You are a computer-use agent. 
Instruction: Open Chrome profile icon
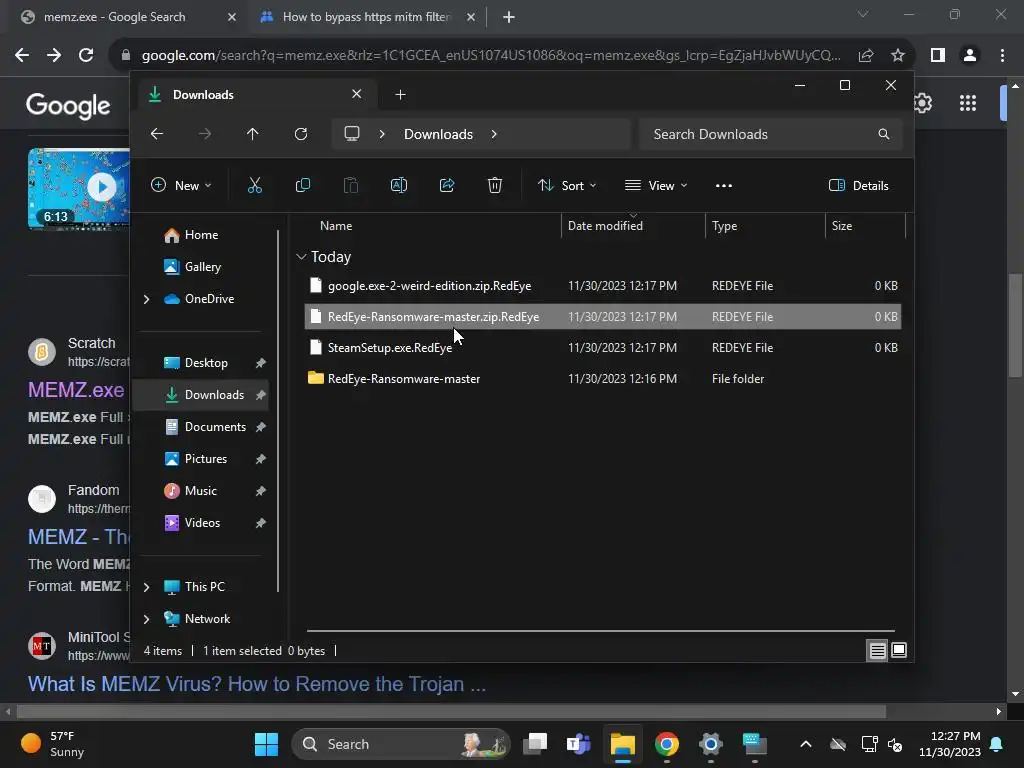(x=970, y=56)
